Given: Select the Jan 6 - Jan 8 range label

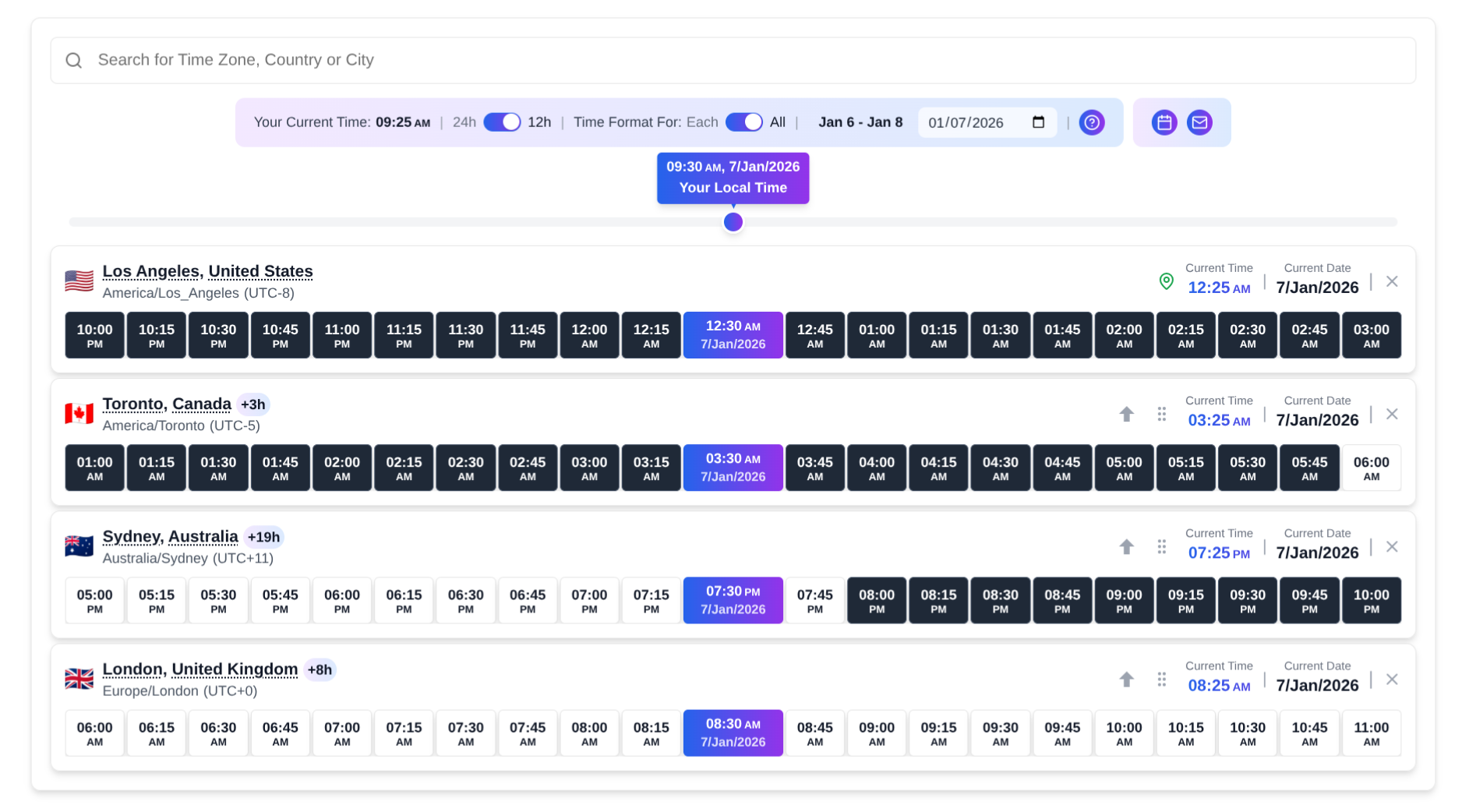Looking at the screenshot, I should (x=860, y=122).
